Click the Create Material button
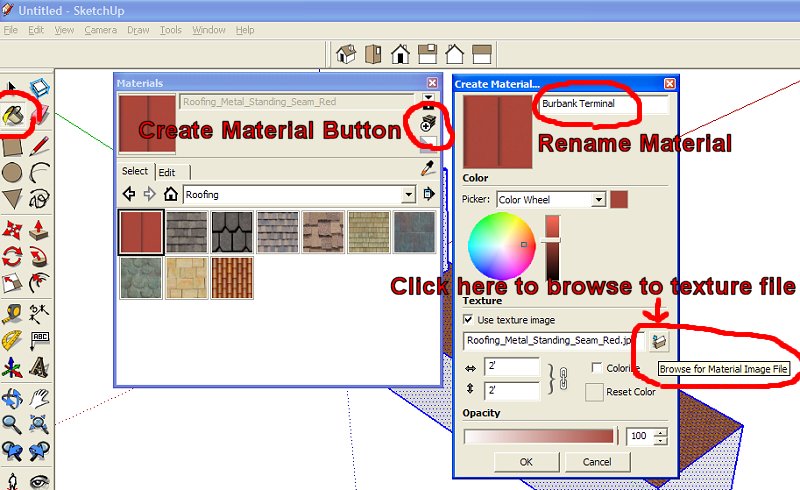Image resolution: width=800 pixels, height=490 pixels. pos(428,123)
